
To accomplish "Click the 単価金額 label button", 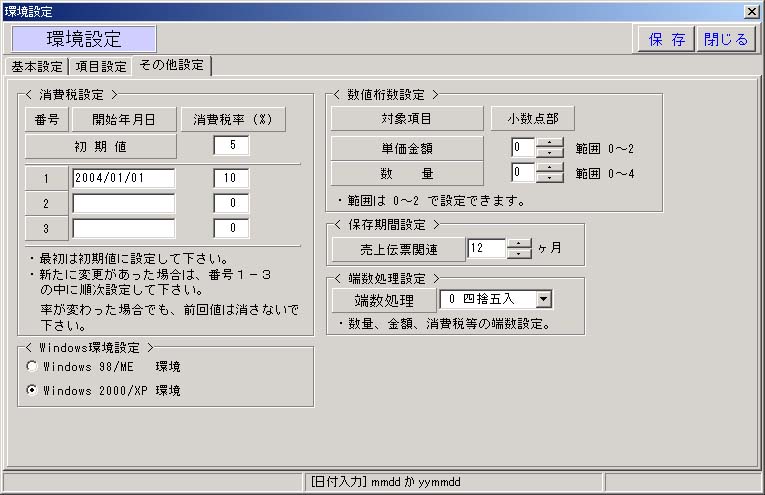I will click(x=407, y=148).
